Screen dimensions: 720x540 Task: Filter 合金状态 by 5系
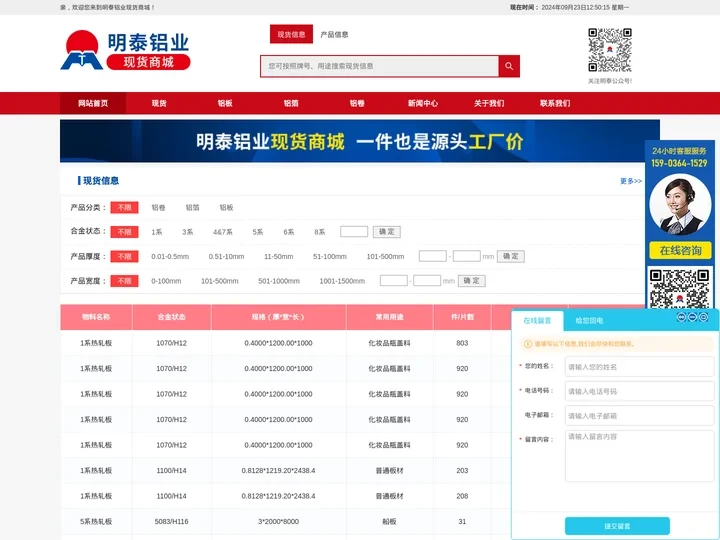pyautogui.click(x=258, y=232)
